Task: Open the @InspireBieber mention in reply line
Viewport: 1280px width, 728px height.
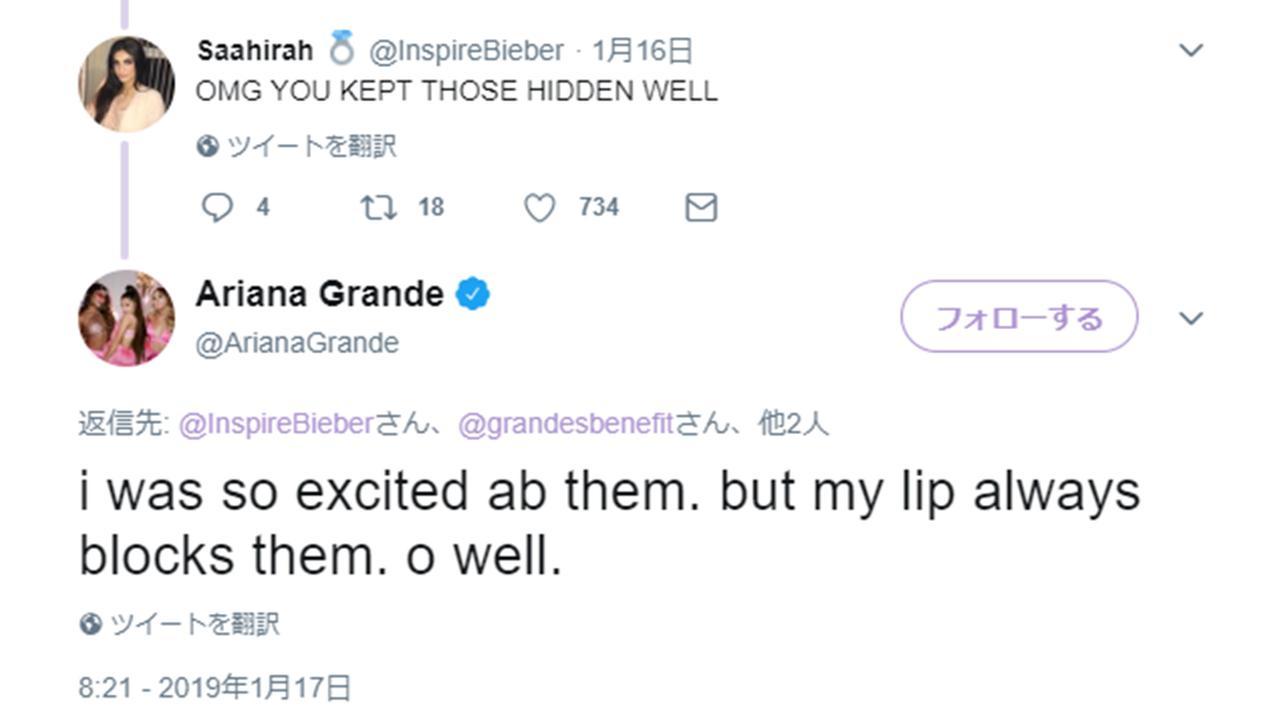Action: pos(277,425)
